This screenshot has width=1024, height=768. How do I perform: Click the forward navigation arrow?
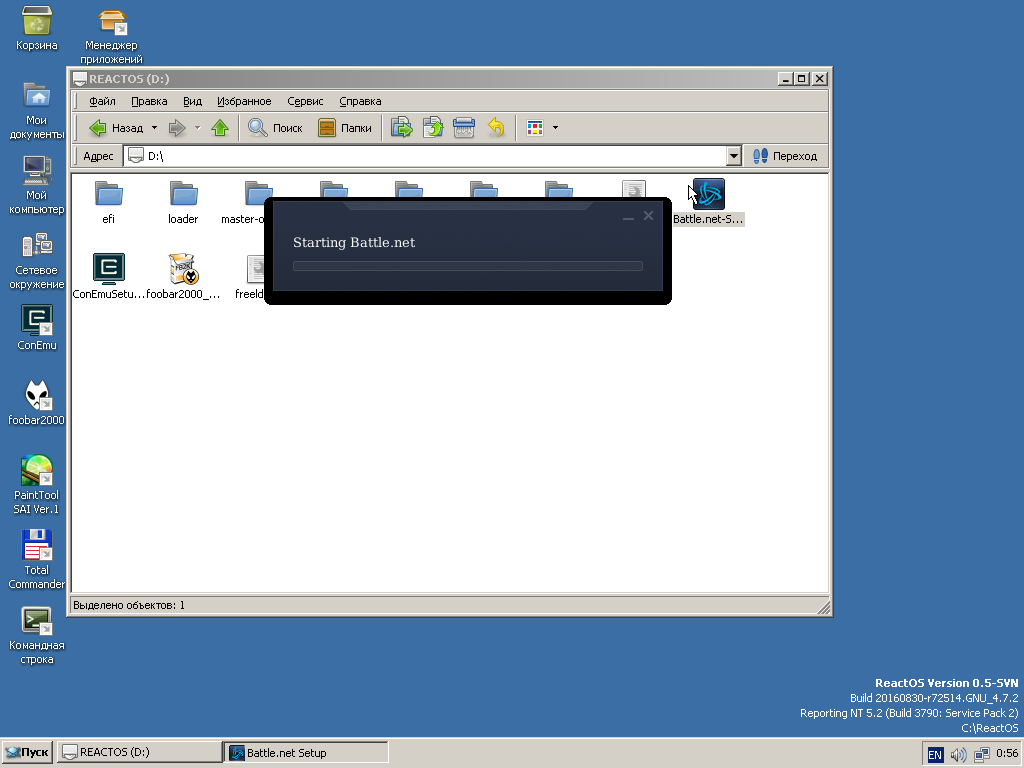click(x=177, y=128)
